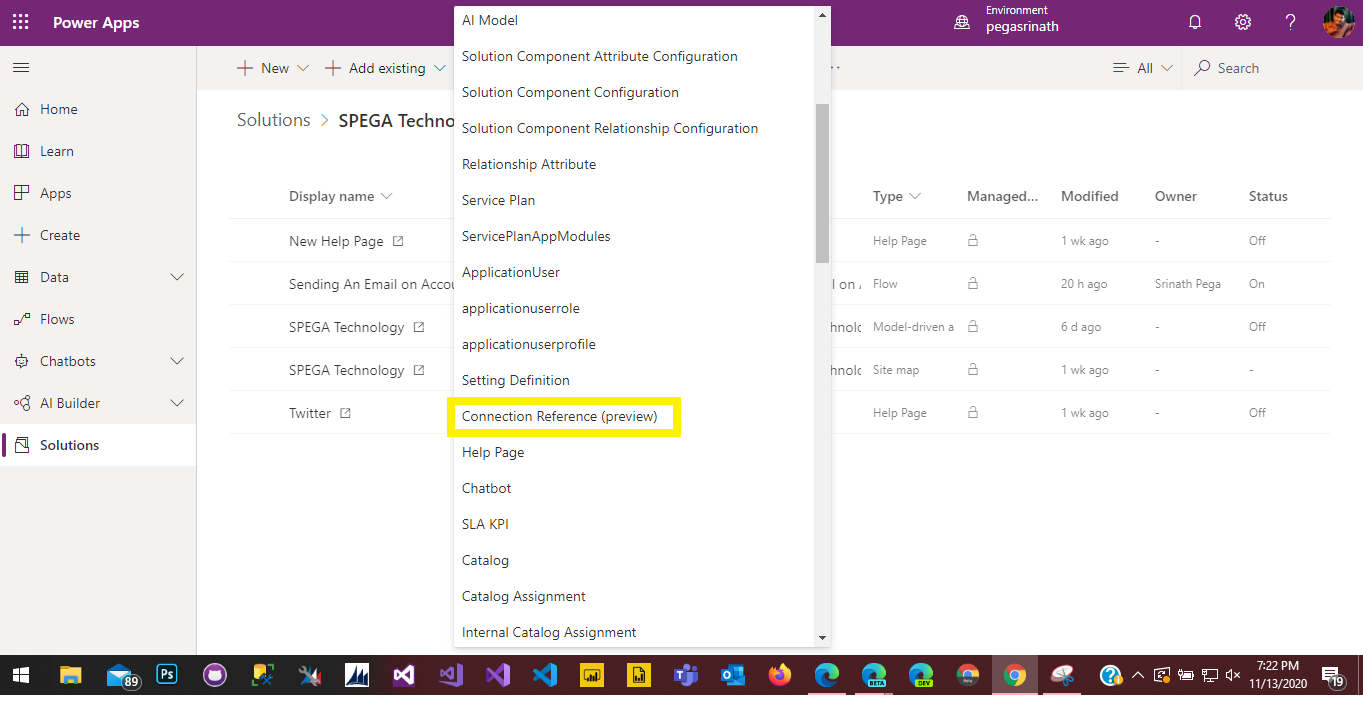
Task: Open Microsoft Edge Beta from the taskbar
Action: (x=874, y=675)
